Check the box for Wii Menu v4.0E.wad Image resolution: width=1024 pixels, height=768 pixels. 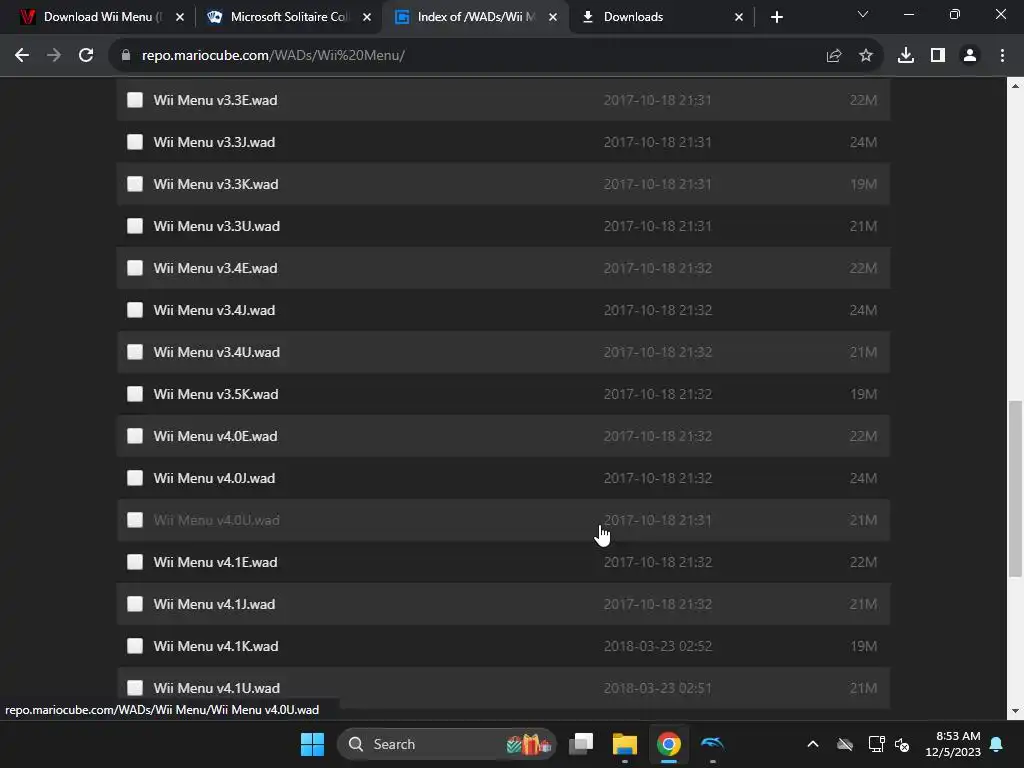coord(135,436)
